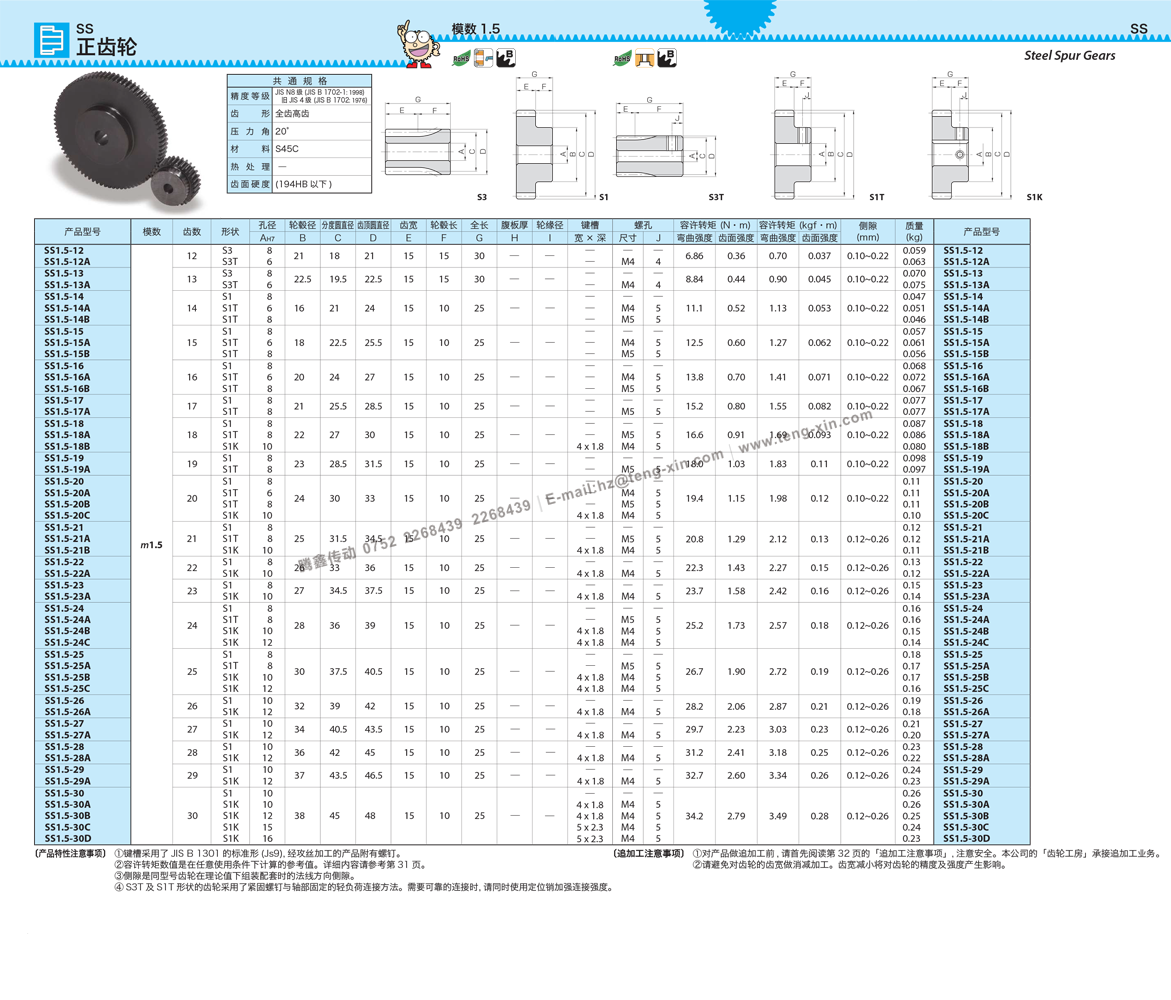The image size is (1171, 1000).
Task: Click the 共通规格 table heading
Action: point(299,81)
